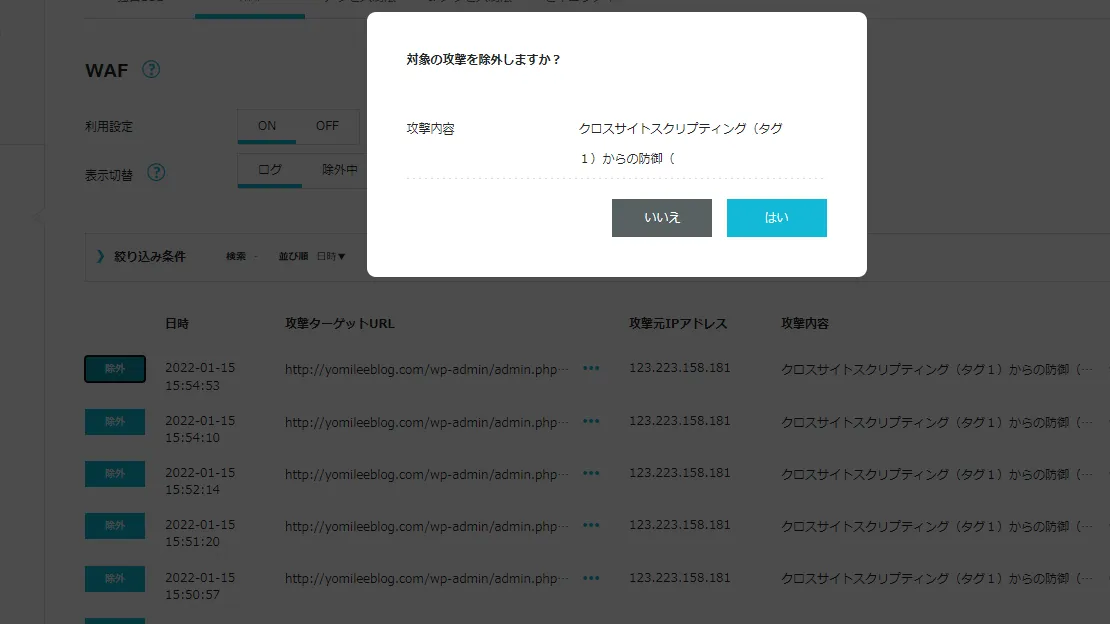Open the help icon next to WAF
This screenshot has width=1110, height=624.
tap(151, 69)
